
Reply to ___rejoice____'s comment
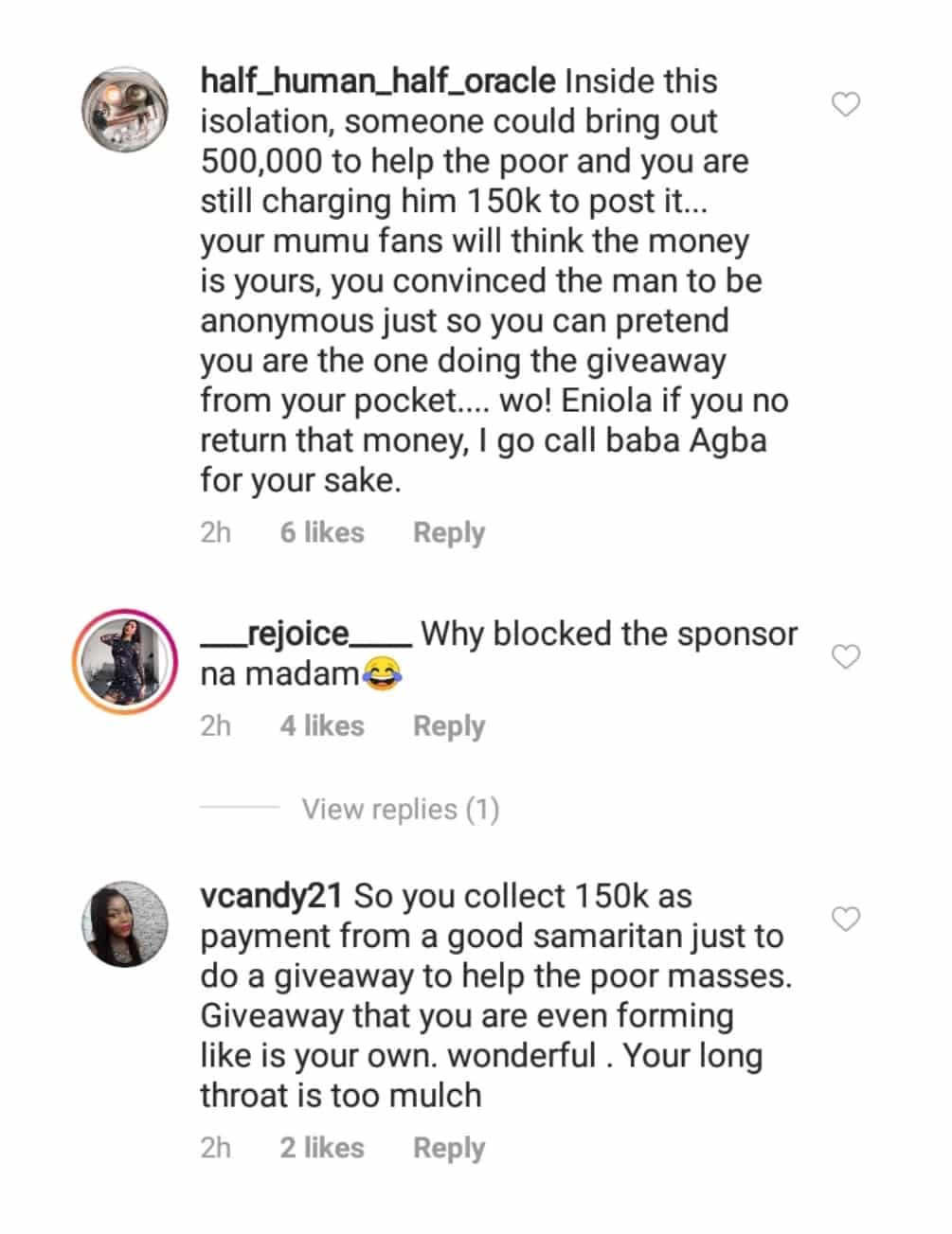[x=448, y=726]
